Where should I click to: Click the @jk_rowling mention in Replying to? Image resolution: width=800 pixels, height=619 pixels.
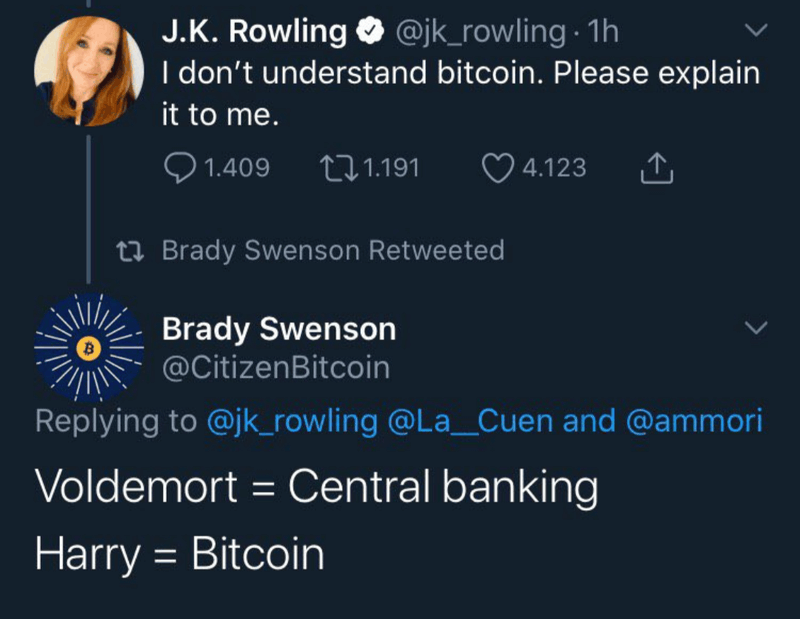(x=292, y=421)
